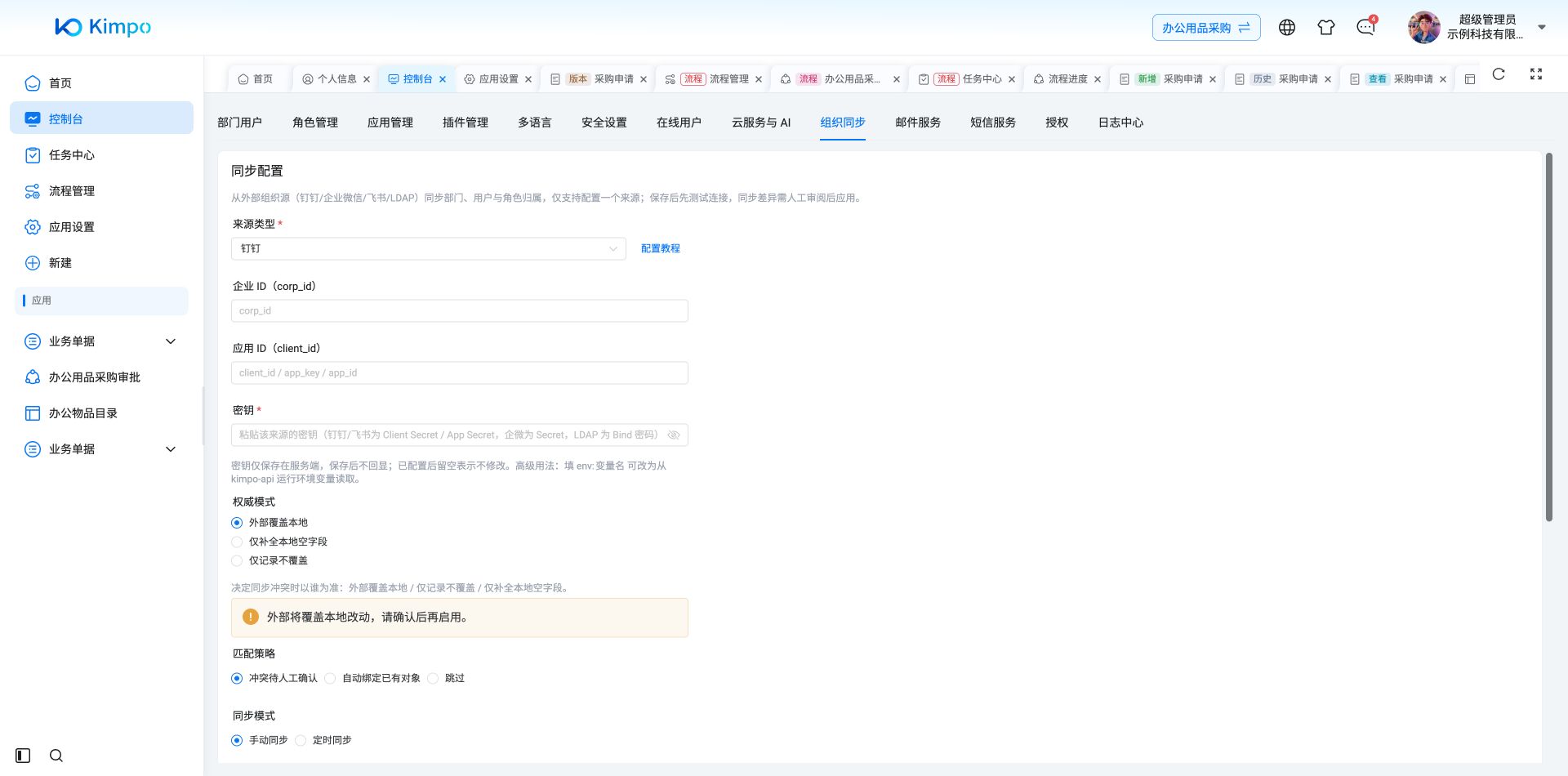Click the Kimpo logo

(103, 27)
